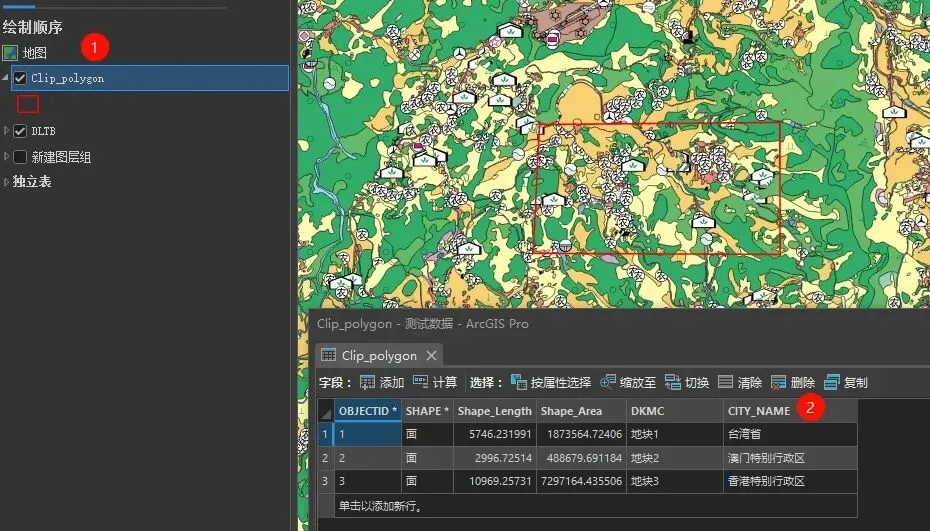The height and width of the screenshot is (531, 930).
Task: Click the 清除 button label
Action: point(750,383)
